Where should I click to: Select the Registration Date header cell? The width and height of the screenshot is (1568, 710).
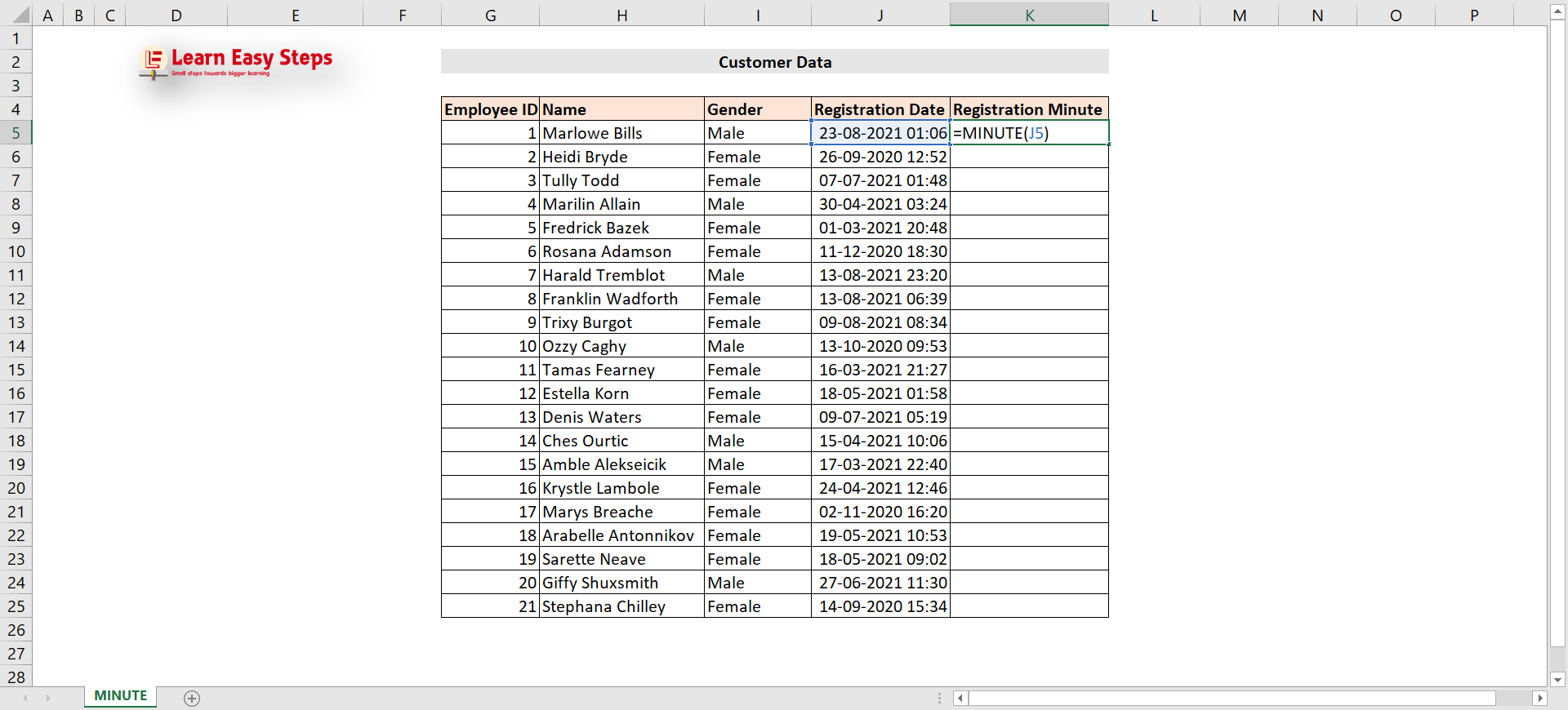(880, 109)
